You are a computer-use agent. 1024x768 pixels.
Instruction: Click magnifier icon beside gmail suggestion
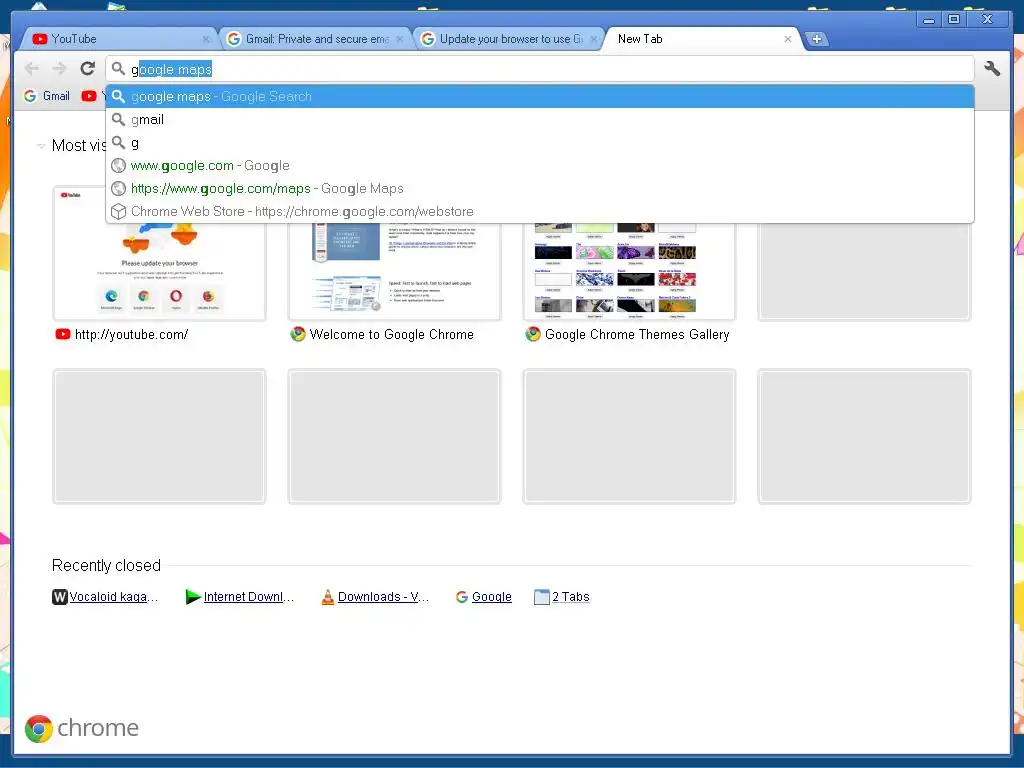tap(118, 120)
